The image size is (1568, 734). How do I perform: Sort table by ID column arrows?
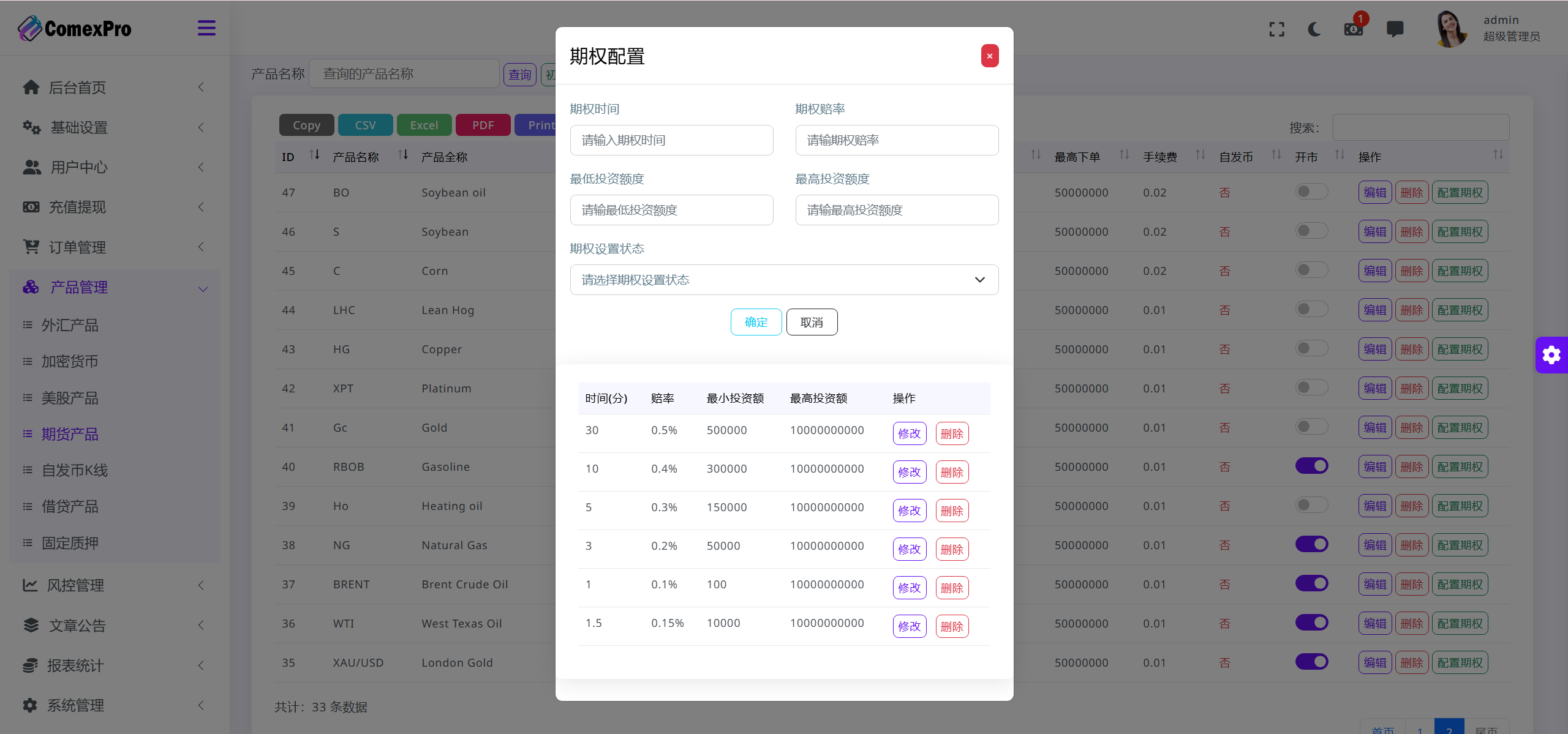click(x=315, y=155)
